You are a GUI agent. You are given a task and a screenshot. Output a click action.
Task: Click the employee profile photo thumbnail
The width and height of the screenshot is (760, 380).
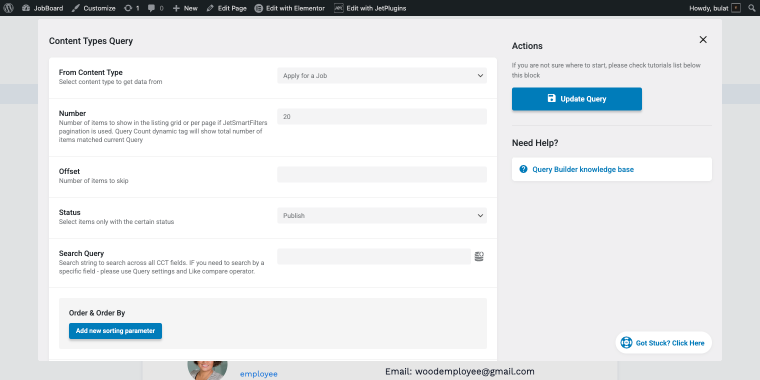pyautogui.click(x=207, y=370)
